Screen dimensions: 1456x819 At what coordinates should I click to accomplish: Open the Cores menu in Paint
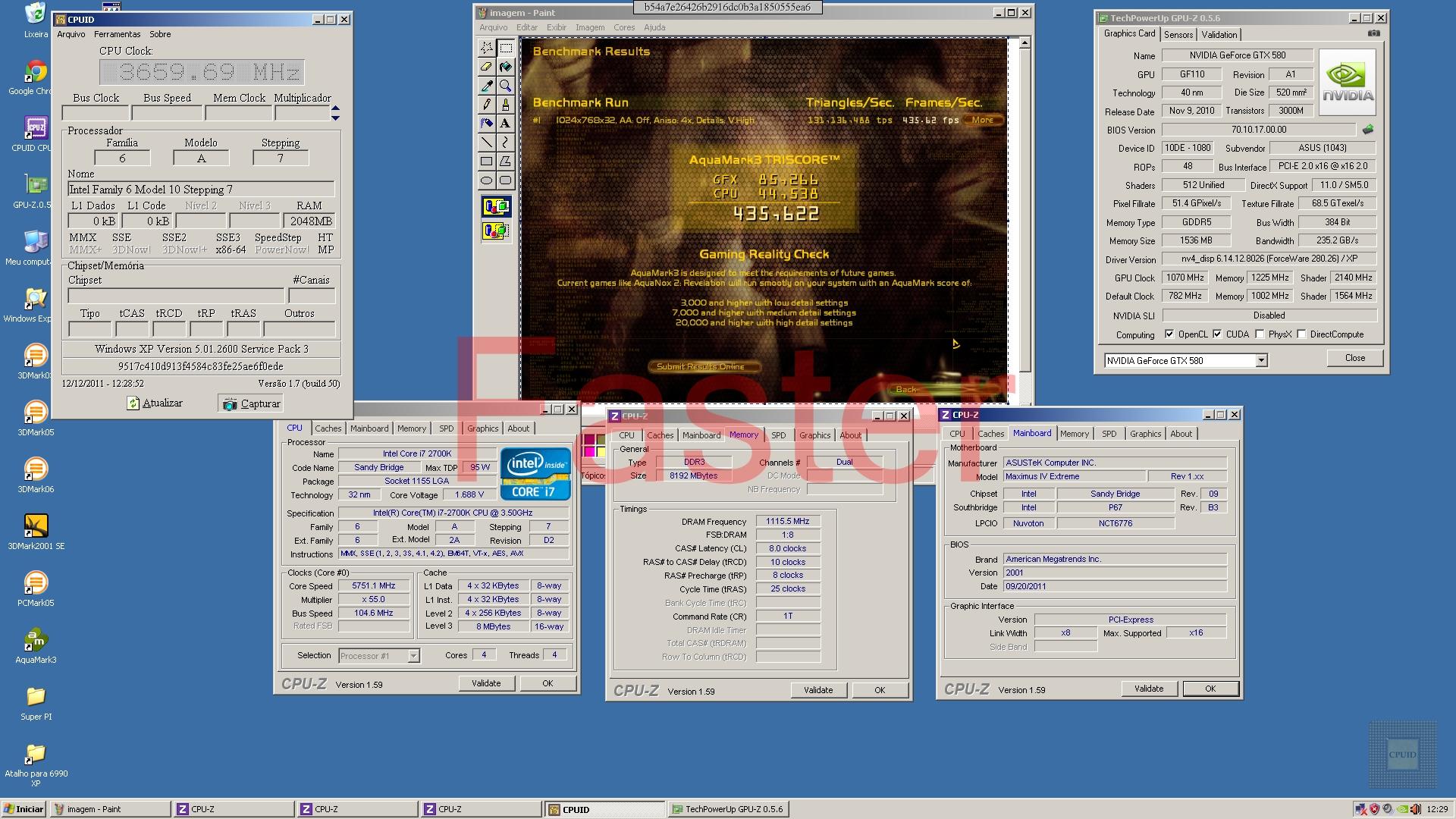[x=624, y=27]
